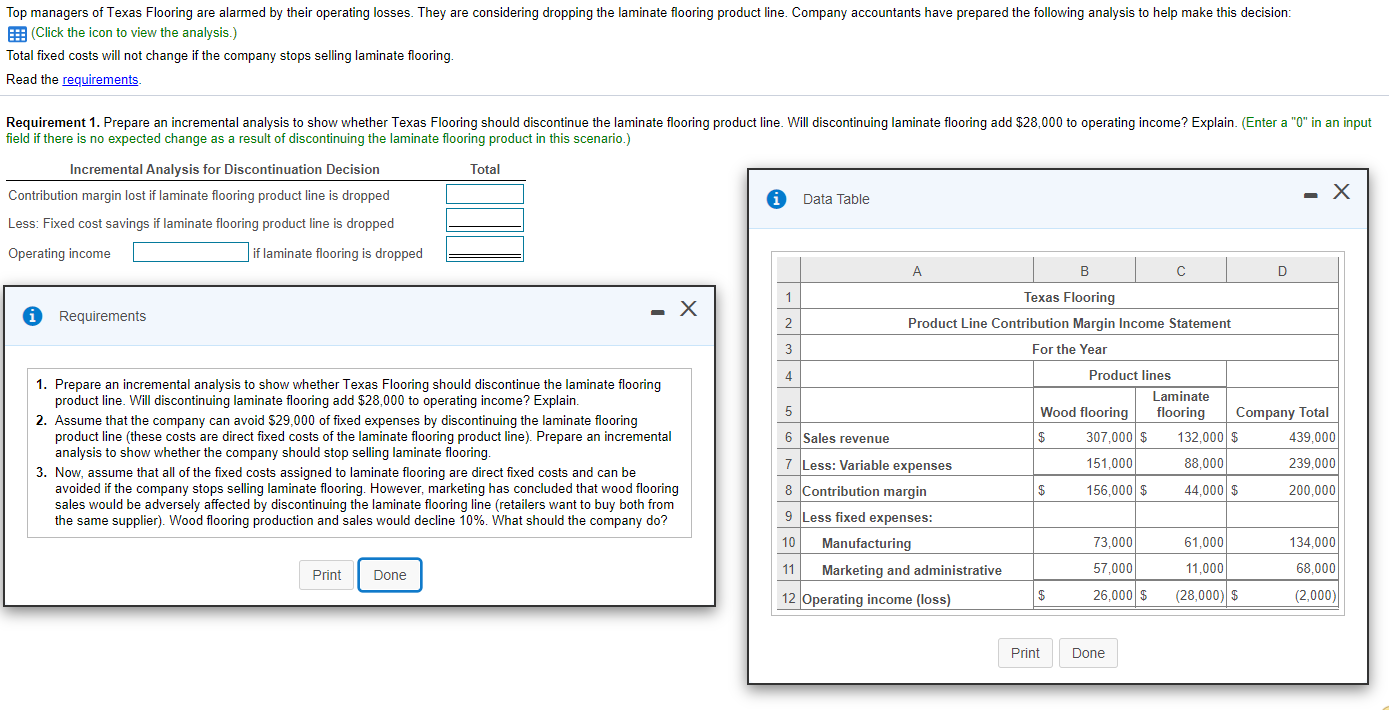Click Done in the Data Table dialog
Viewport: 1389px width, 710px height.
click(x=1088, y=653)
